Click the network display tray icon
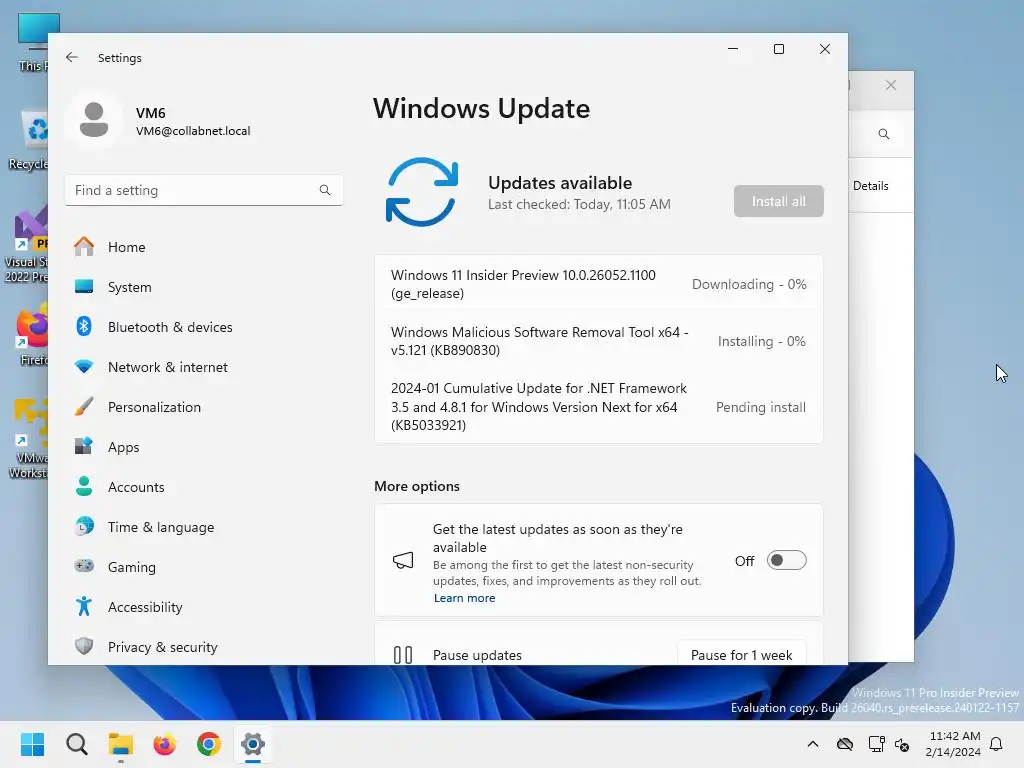1024x768 pixels. 876,744
